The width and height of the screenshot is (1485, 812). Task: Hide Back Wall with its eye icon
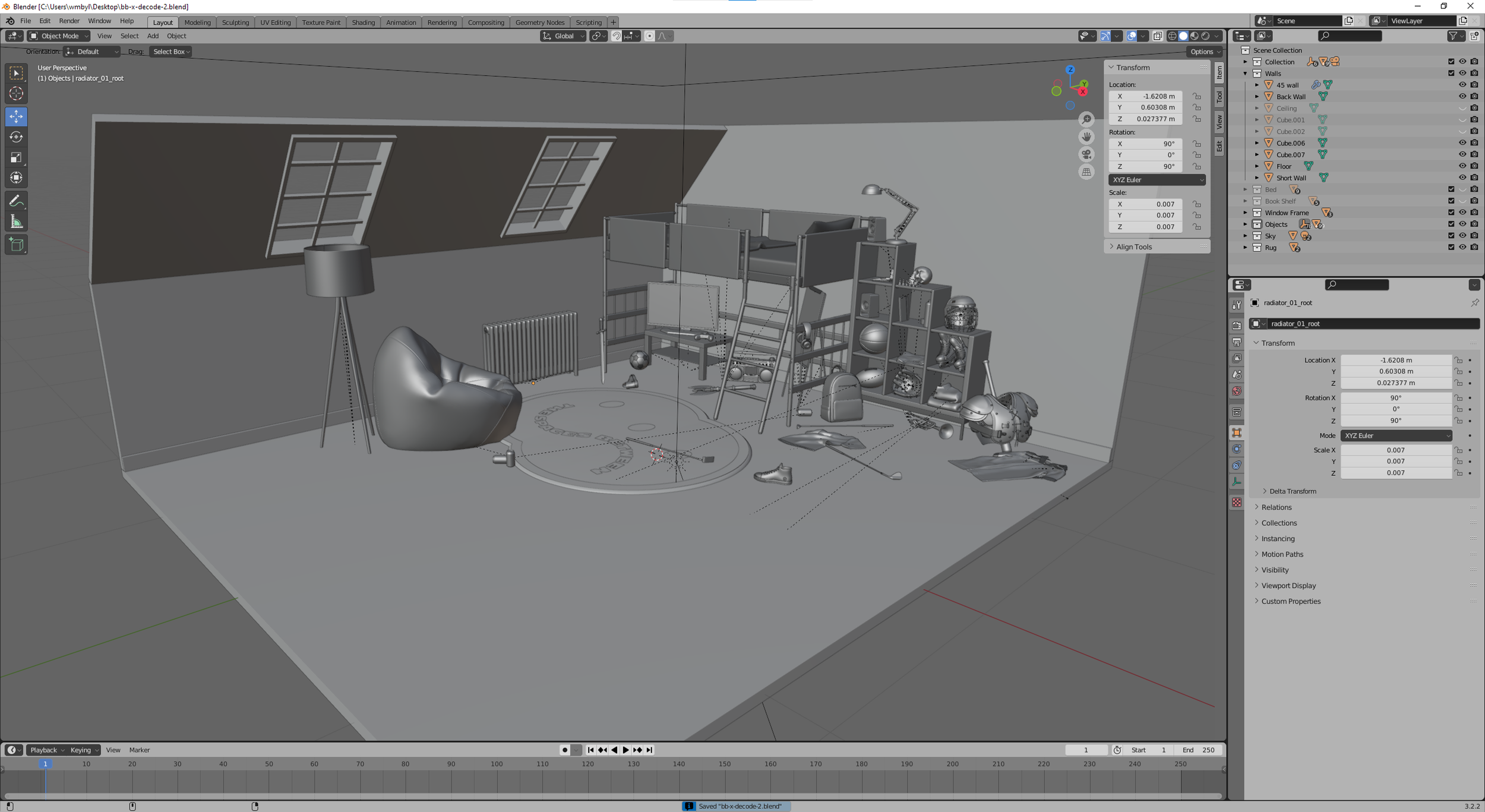pos(1462,96)
